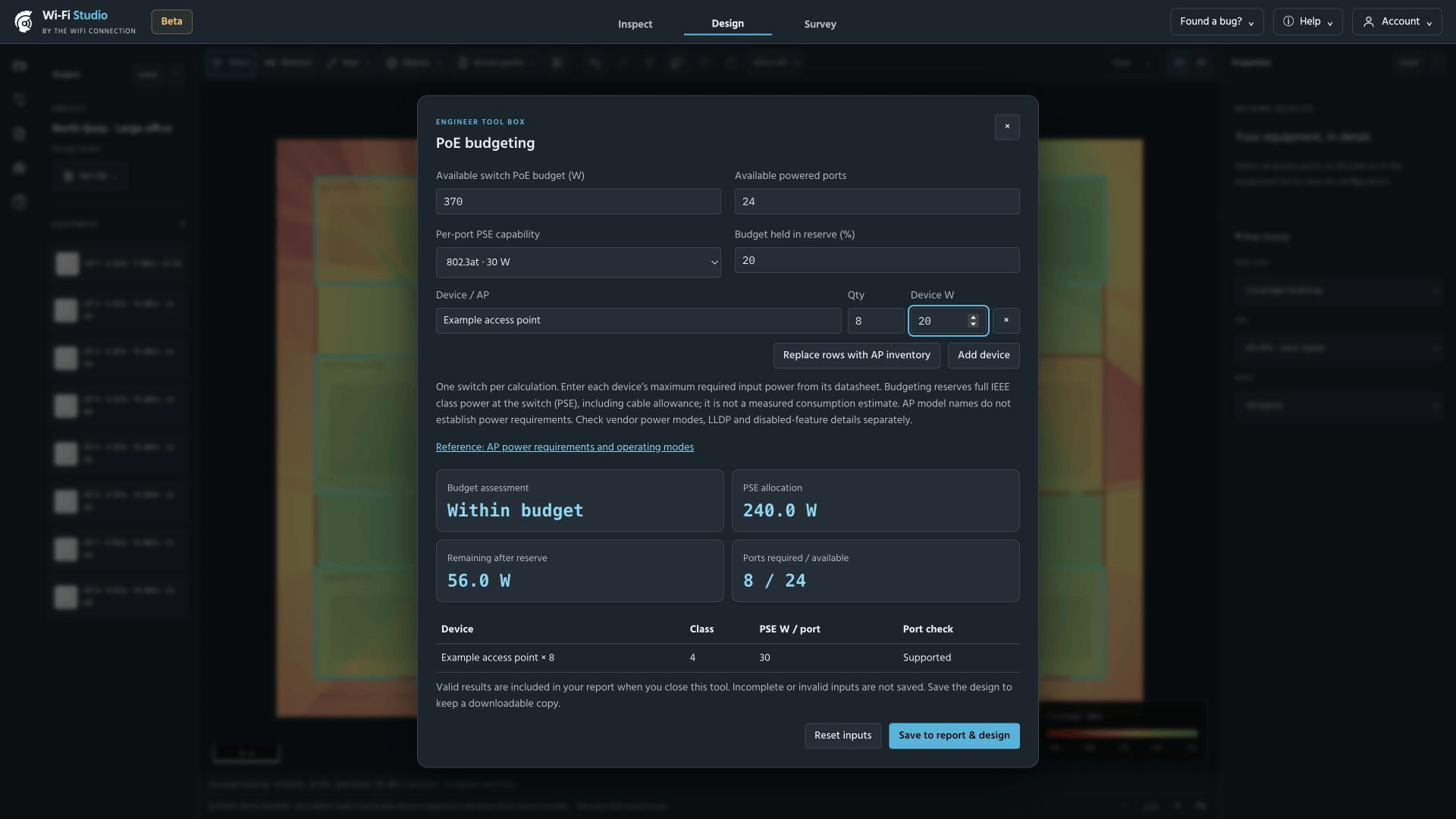The height and width of the screenshot is (819, 1456).
Task: Open the AP power requirements reference link
Action: tap(565, 447)
